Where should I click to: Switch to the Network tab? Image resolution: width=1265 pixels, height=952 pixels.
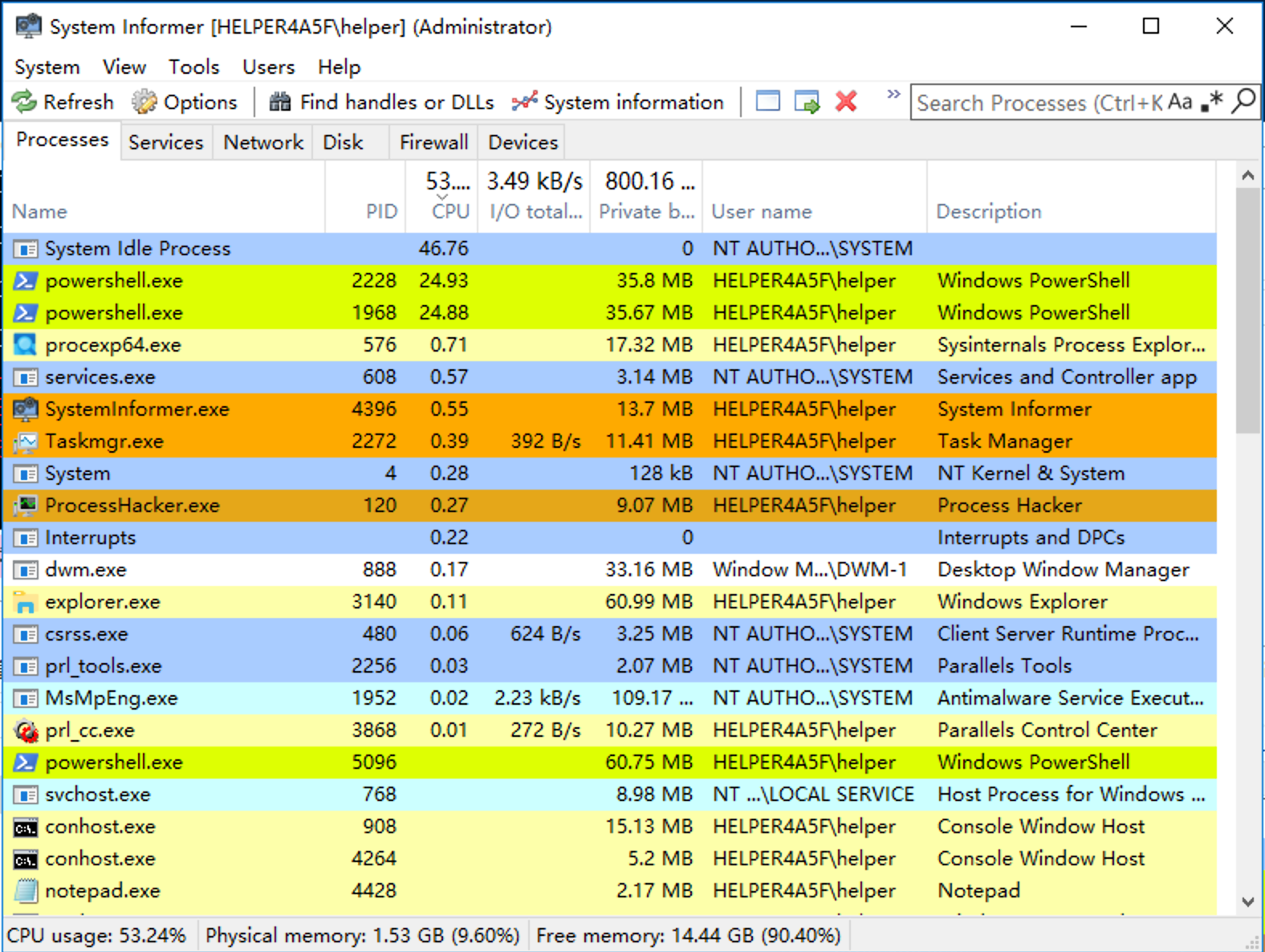pyautogui.click(x=263, y=142)
